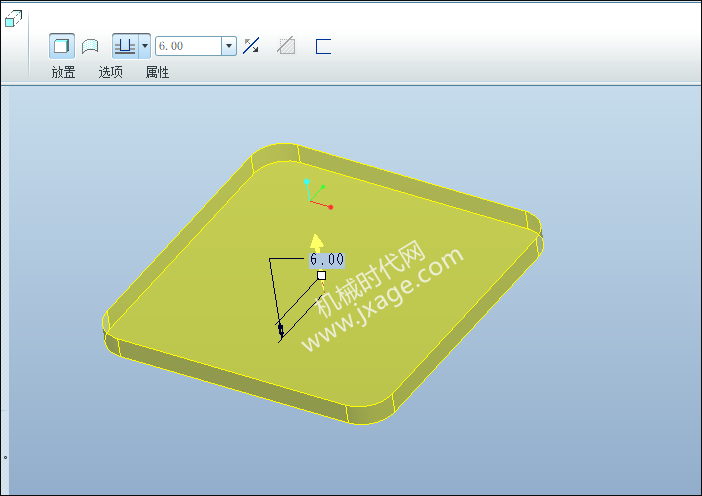Click the coordinate system triad on model
This screenshot has width=702, height=496.
click(x=318, y=194)
